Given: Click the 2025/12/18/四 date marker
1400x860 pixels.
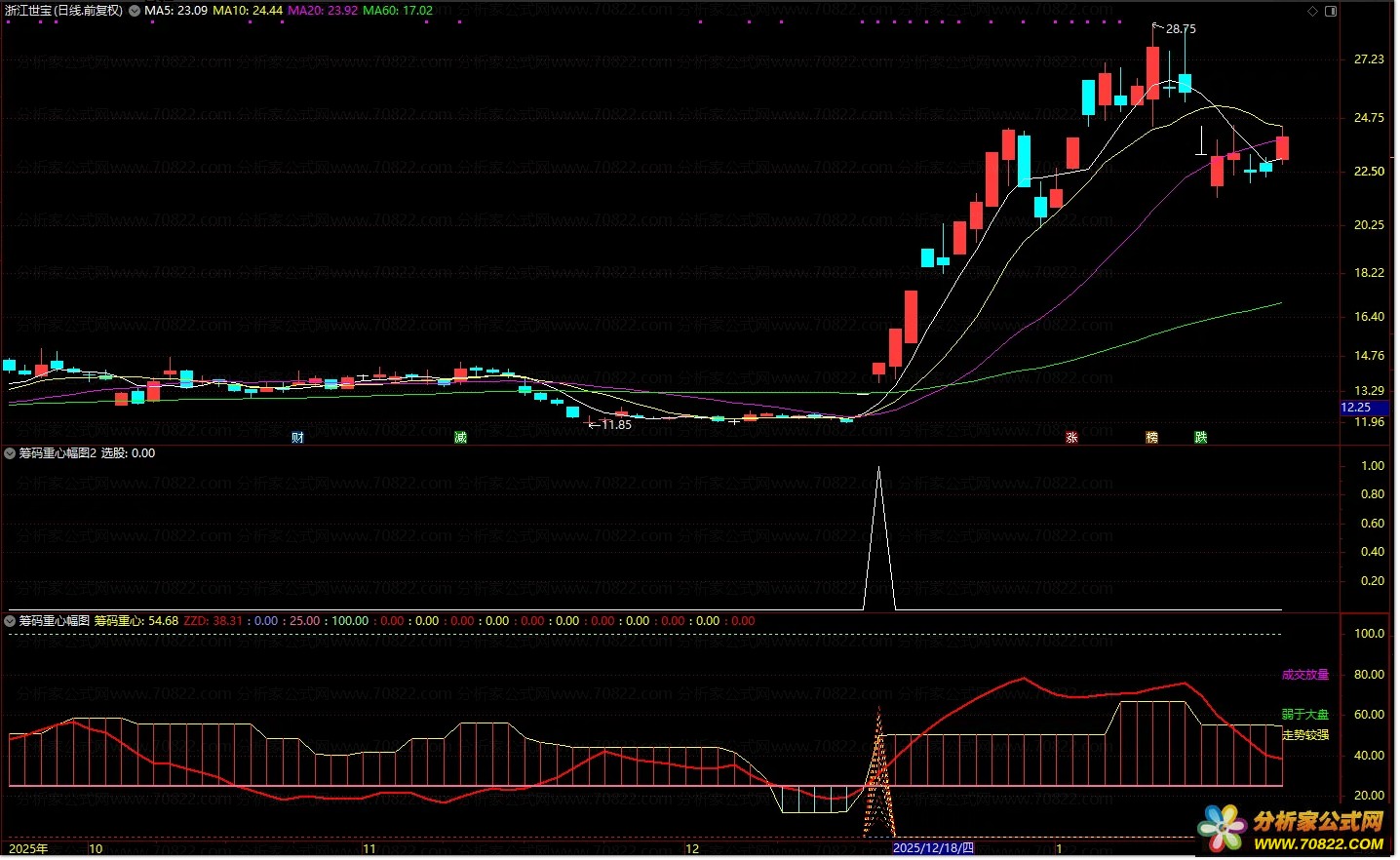Looking at the screenshot, I should pos(933,848).
